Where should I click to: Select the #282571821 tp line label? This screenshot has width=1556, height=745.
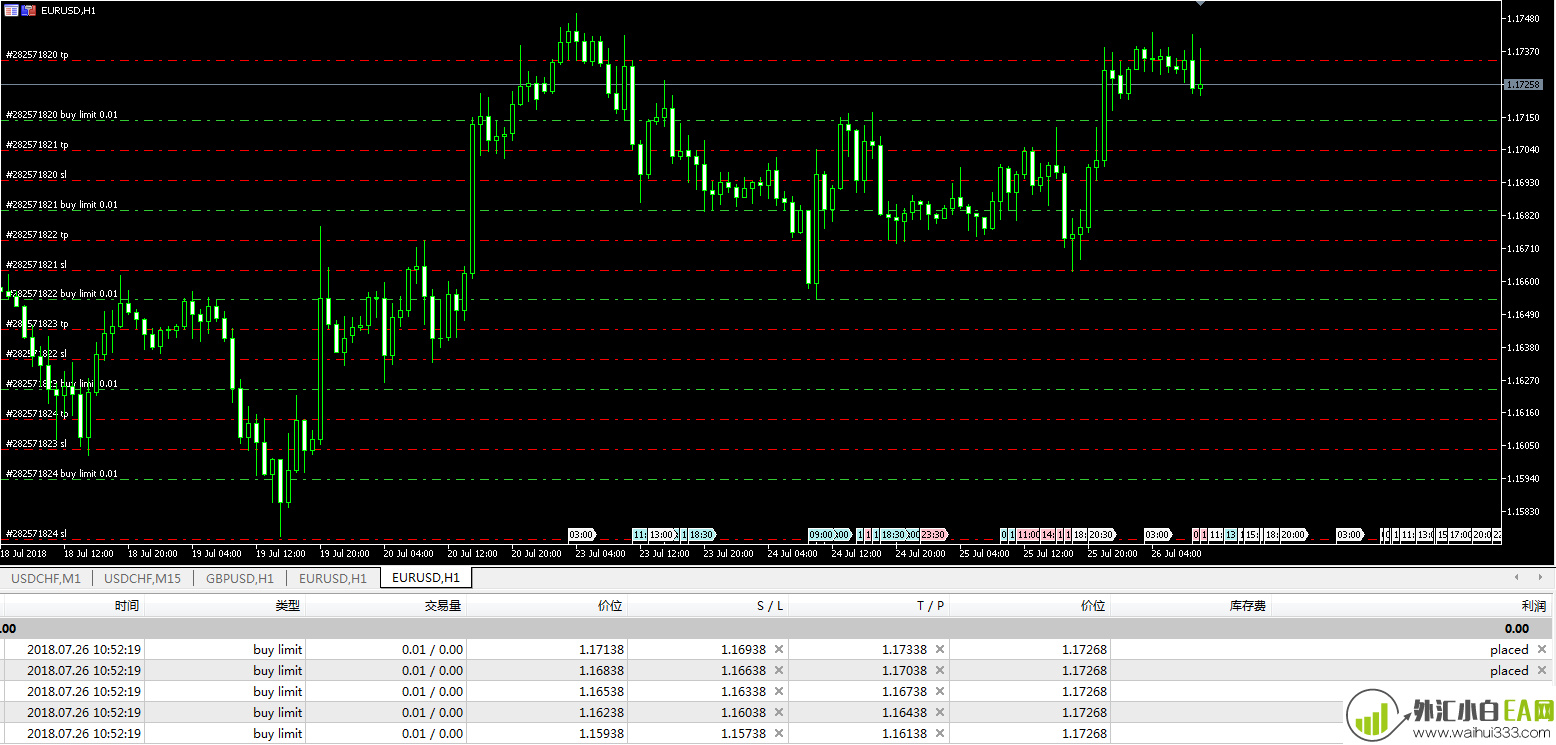coord(37,145)
